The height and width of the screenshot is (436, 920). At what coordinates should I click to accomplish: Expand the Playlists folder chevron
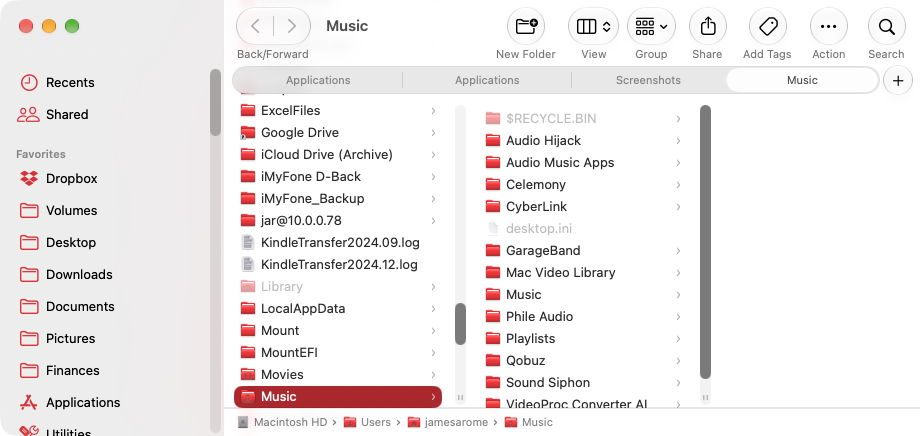[678, 339]
